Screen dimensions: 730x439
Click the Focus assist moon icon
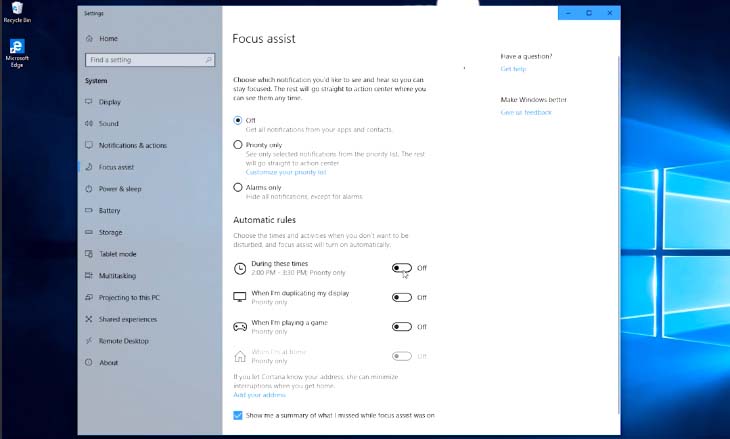pyautogui.click(x=89, y=167)
